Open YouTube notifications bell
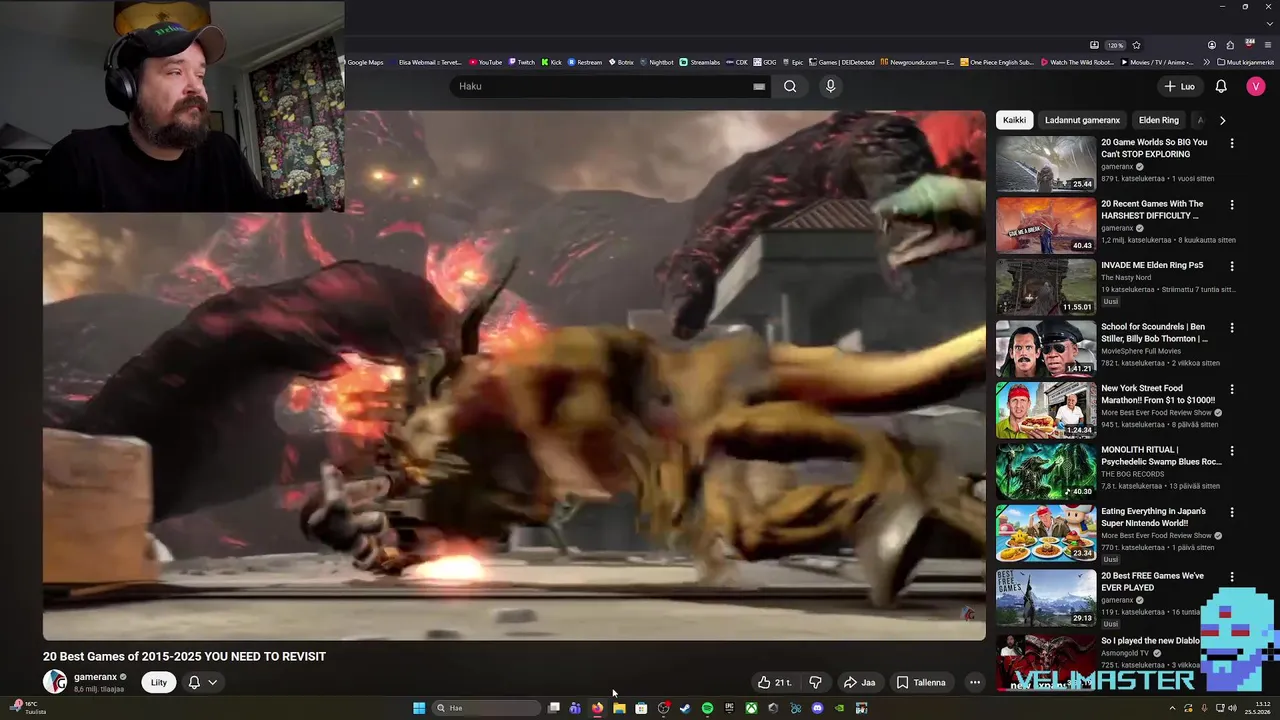This screenshot has height=720, width=1280. click(x=1221, y=86)
